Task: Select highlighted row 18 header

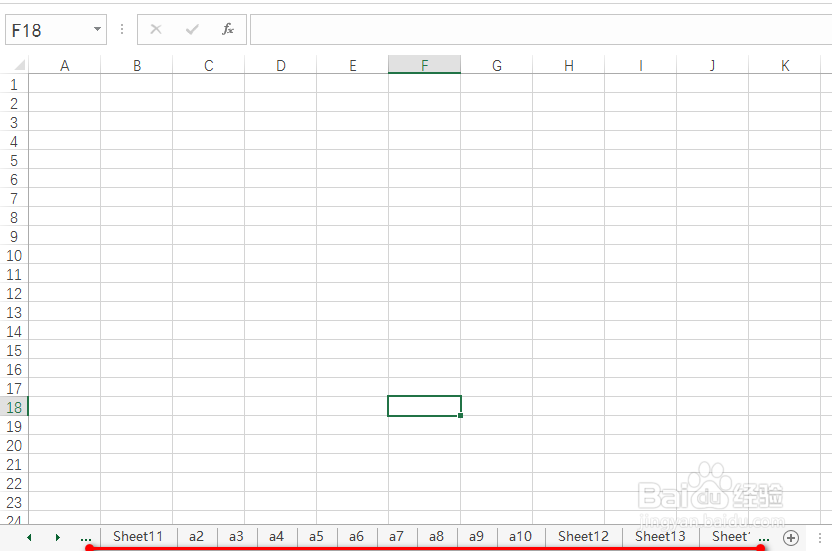Action: pyautogui.click(x=14, y=407)
